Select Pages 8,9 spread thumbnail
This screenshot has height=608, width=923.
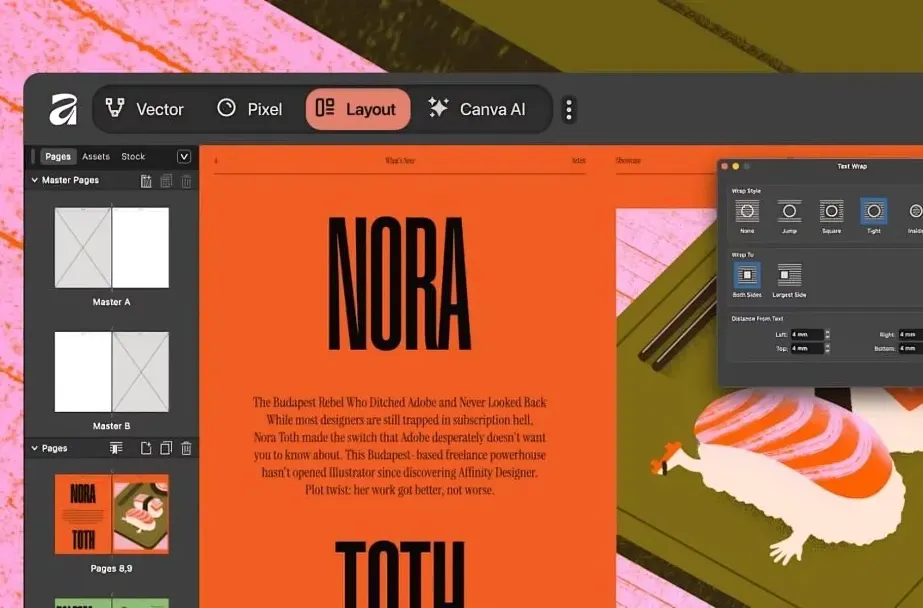point(111,514)
